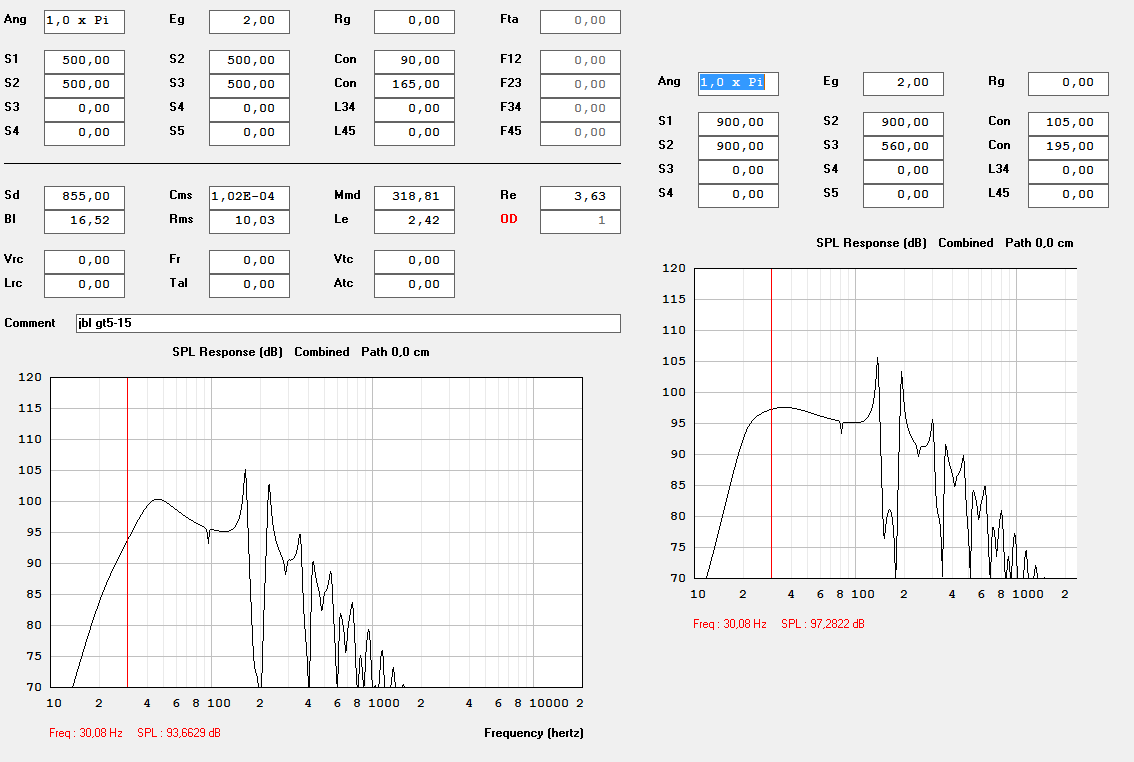This screenshot has height=762, width=1134.
Task: Click the 'SPL : 93,6629 dB' readout
Action: (x=179, y=733)
